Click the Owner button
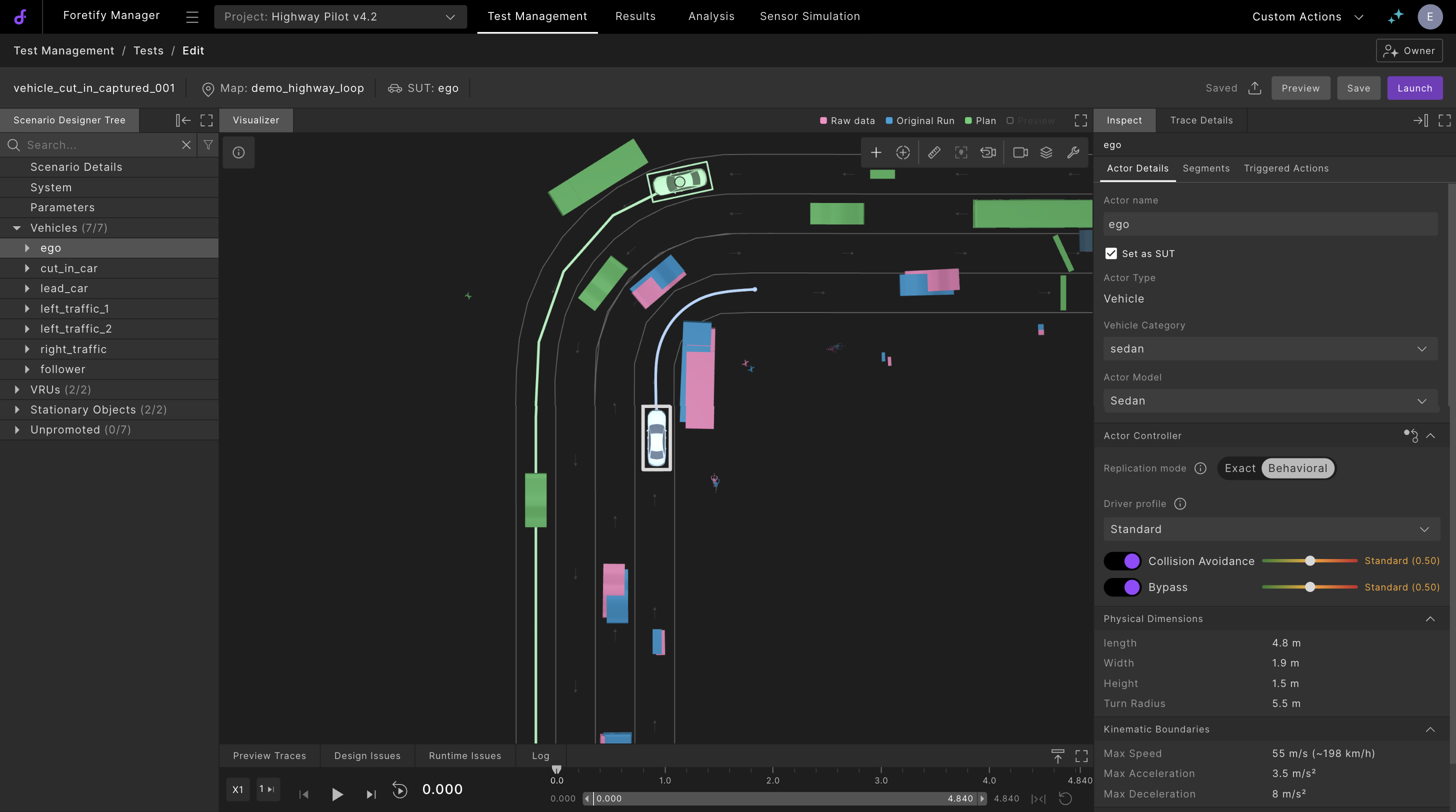 click(1408, 51)
